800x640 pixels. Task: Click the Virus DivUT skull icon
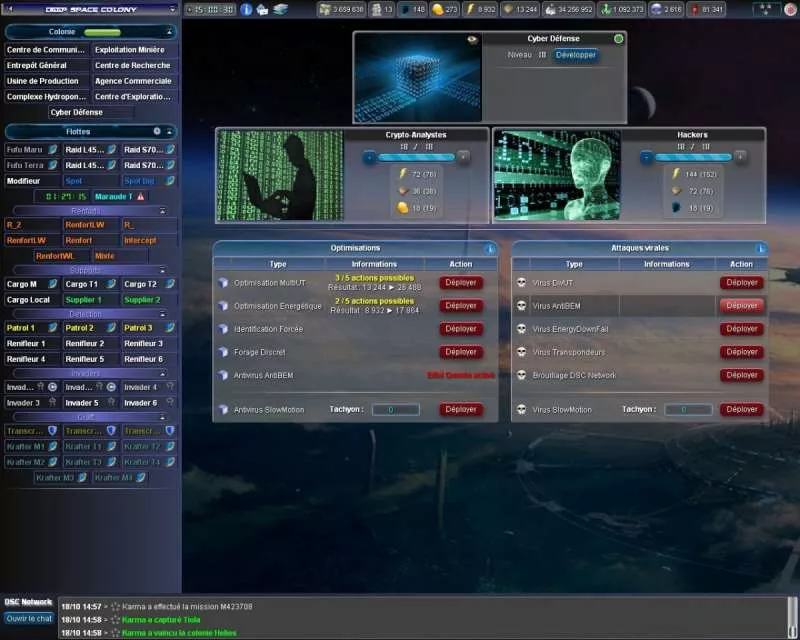[x=523, y=282]
